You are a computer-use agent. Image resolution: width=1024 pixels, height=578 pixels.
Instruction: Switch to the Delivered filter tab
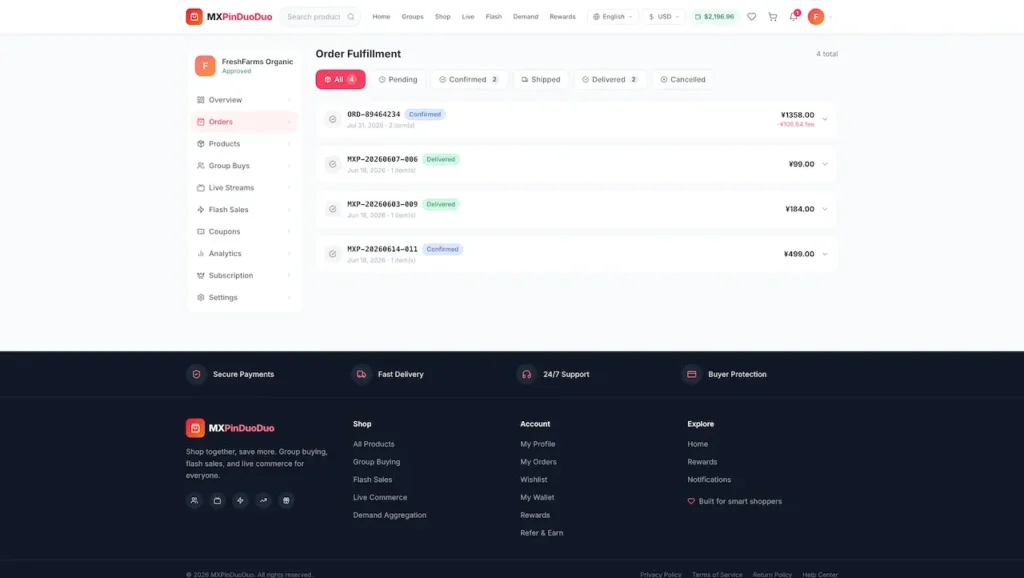[610, 79]
